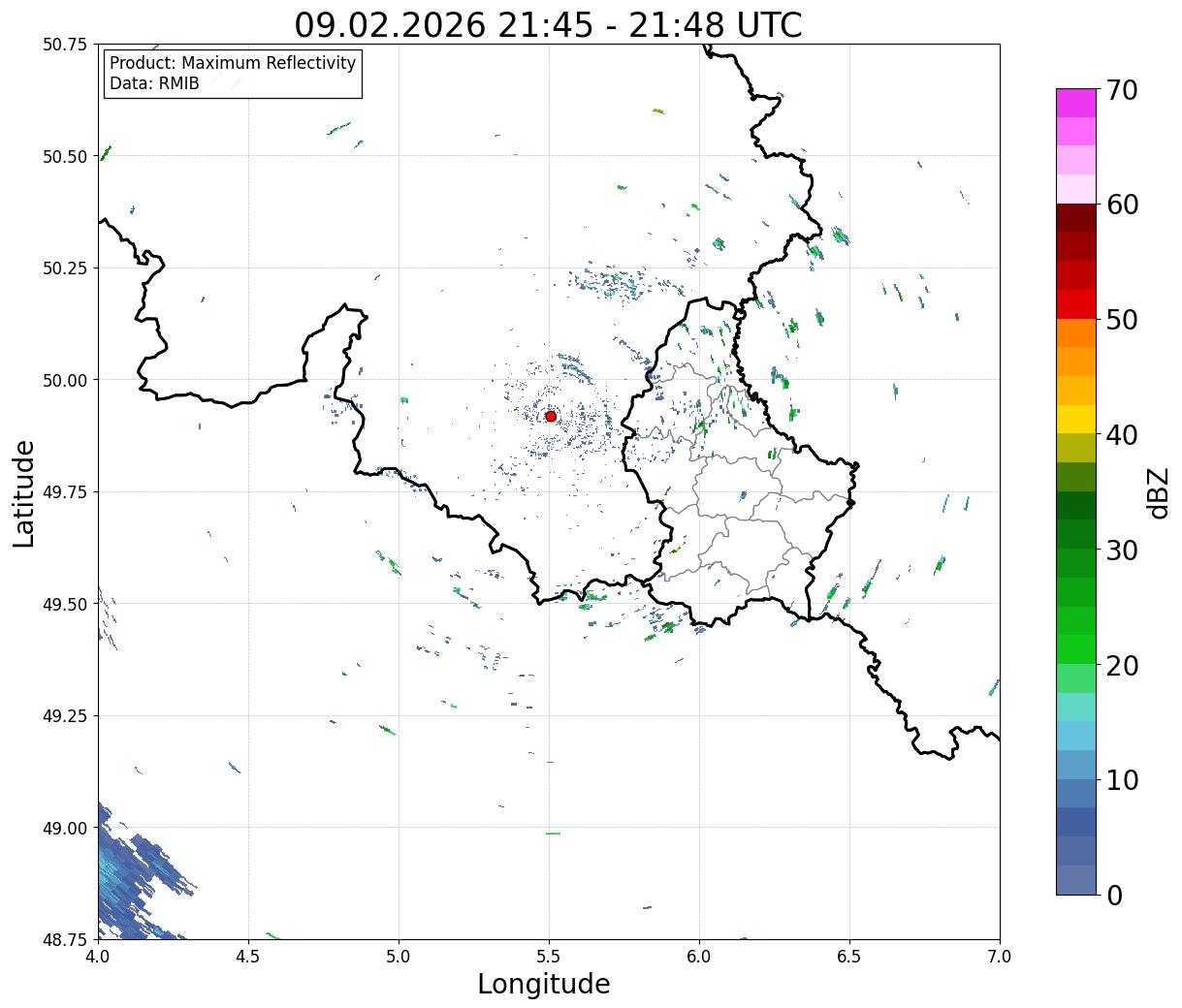This screenshot has width=1182, height=1008.
Task: Click the longitude tick label 7.0
Action: pyautogui.click(x=1000, y=956)
